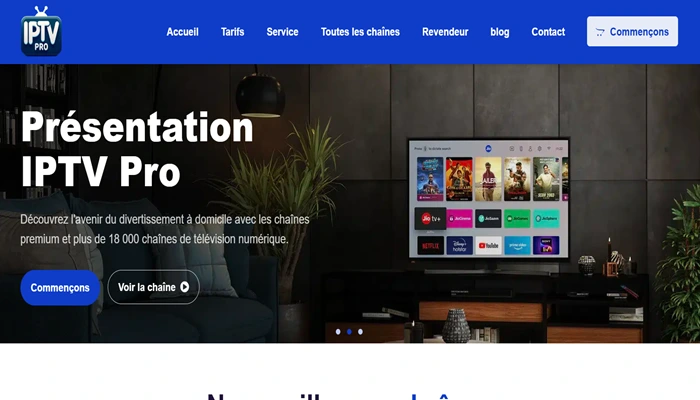Screen dimensions: 700x400
Task: Click the YouTube tile on the TV screen
Action: coord(488,245)
